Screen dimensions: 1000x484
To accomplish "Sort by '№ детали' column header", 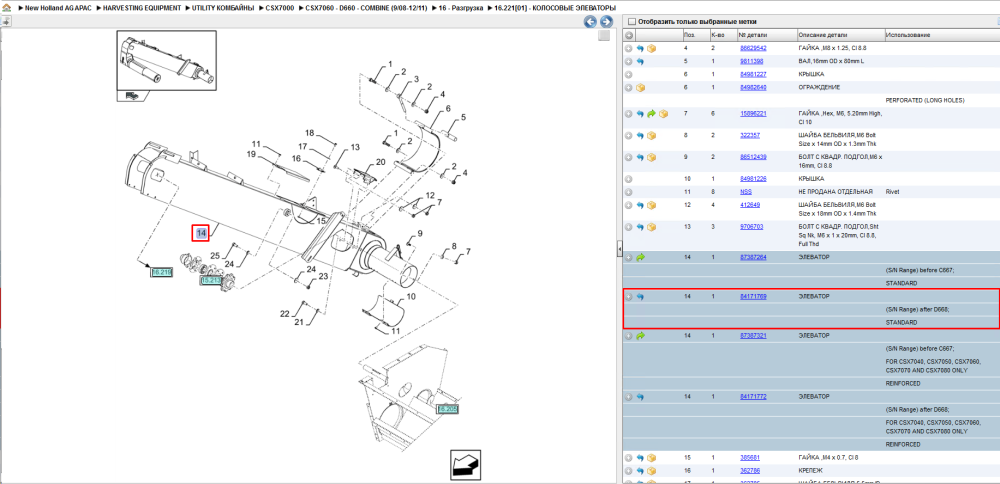I will tap(753, 34).
